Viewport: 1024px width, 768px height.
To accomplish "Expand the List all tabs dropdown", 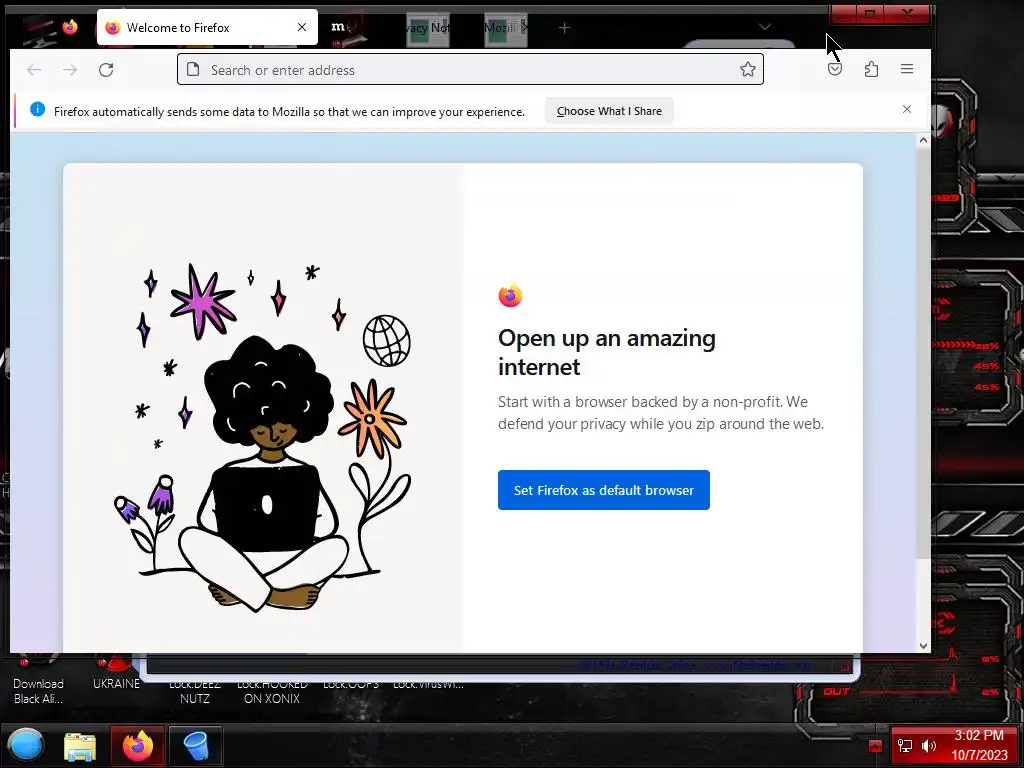I will 765,27.
